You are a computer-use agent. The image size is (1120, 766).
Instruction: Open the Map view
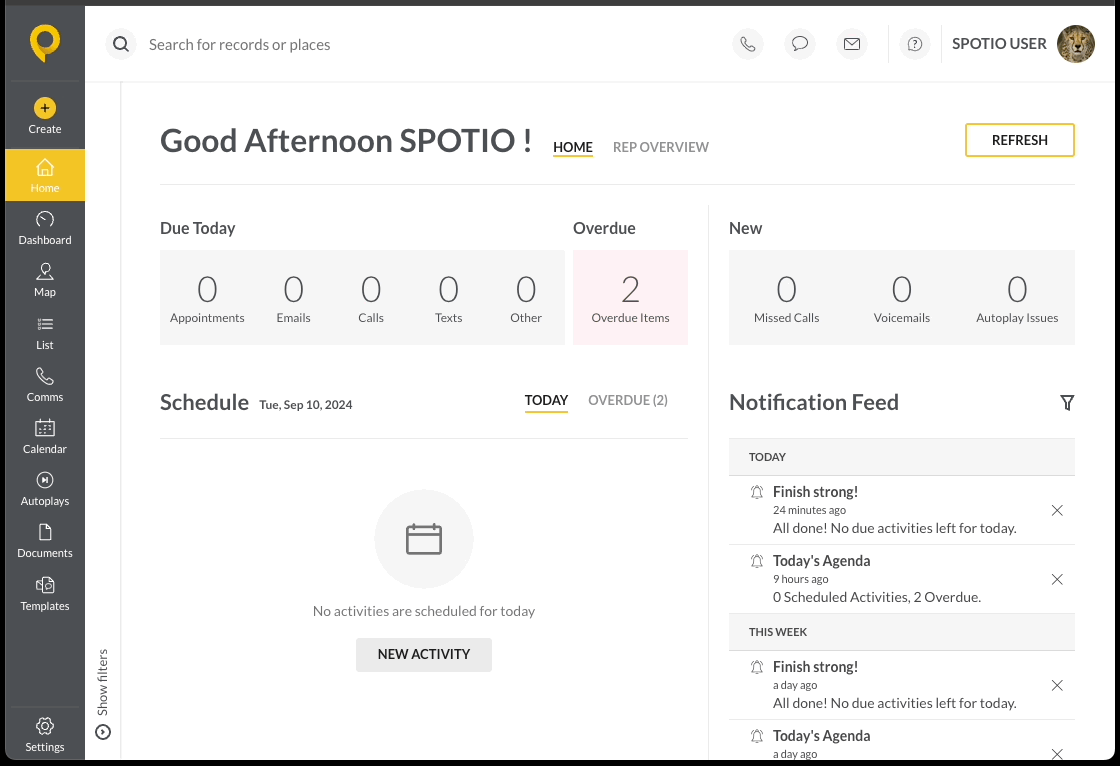(44, 280)
